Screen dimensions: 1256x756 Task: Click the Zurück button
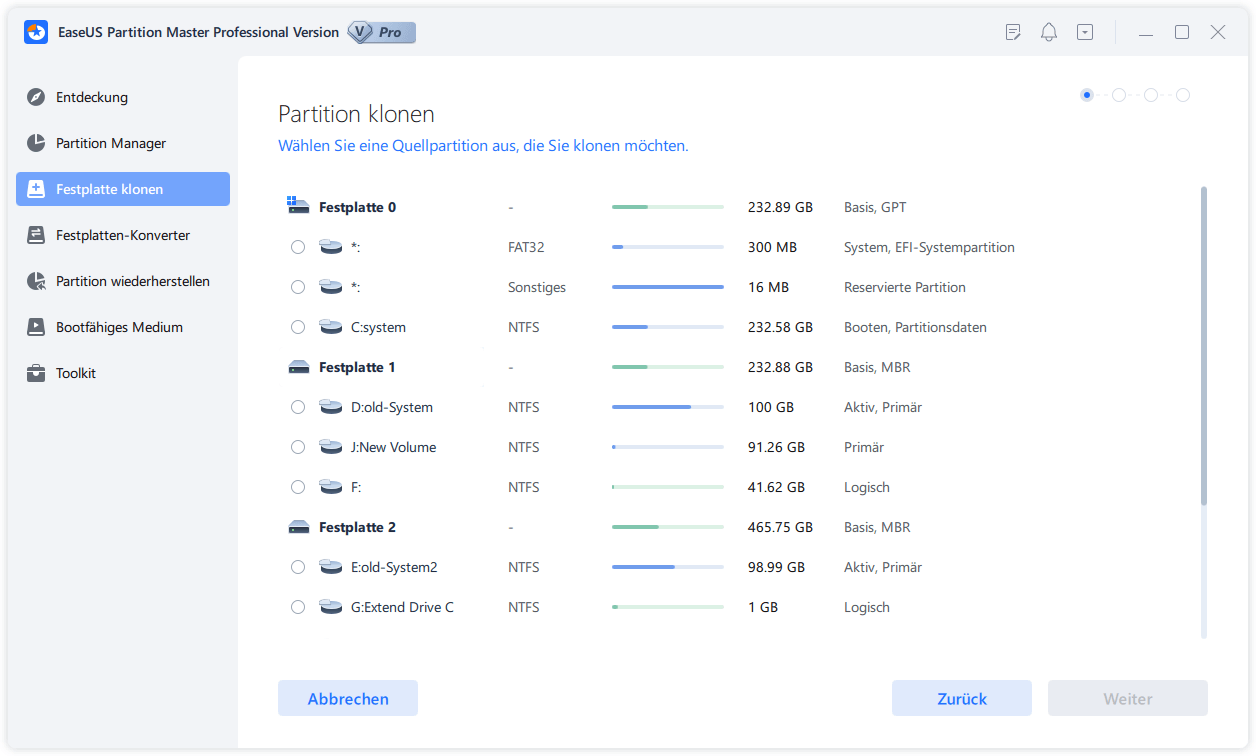point(962,699)
